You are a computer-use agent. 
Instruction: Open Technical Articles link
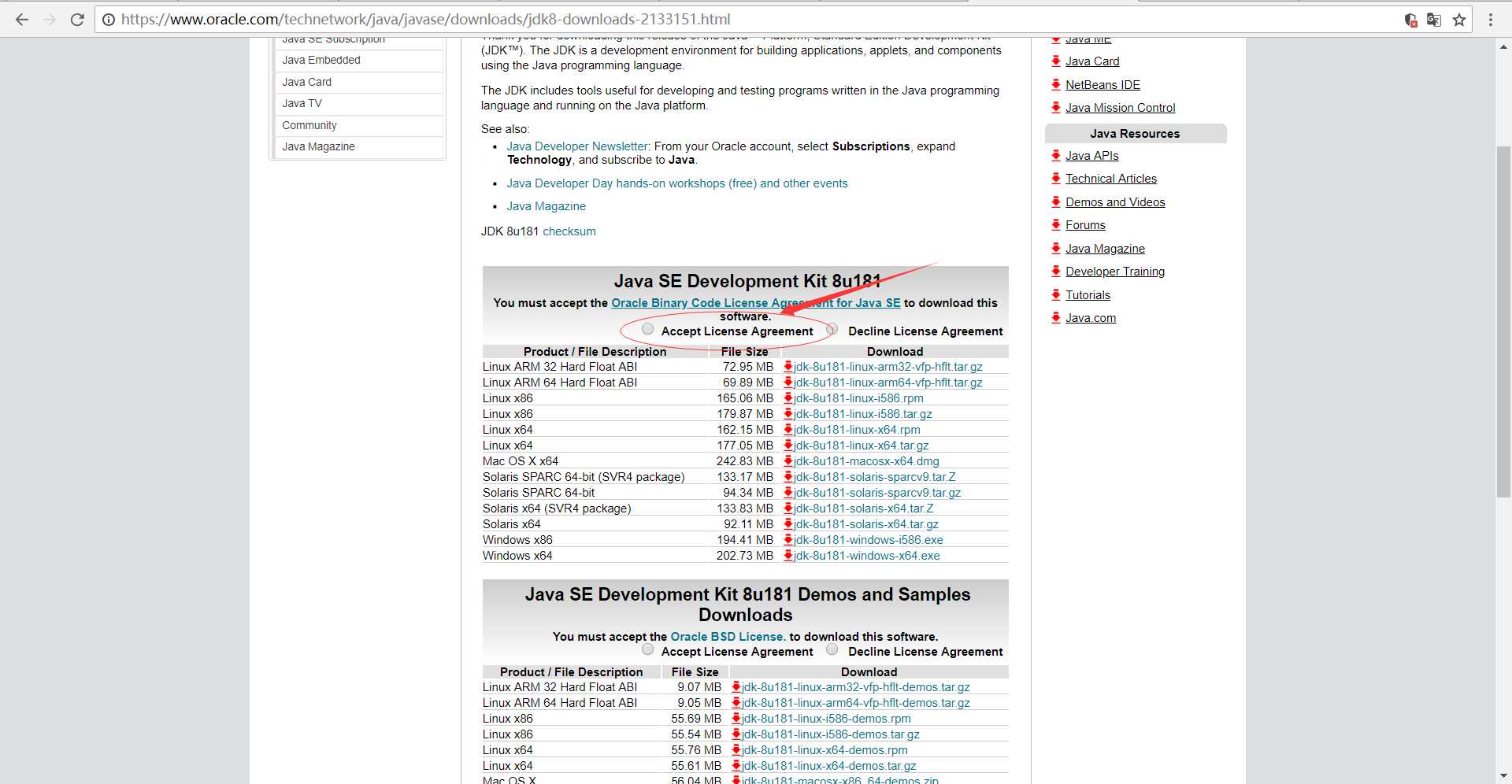tap(1111, 179)
